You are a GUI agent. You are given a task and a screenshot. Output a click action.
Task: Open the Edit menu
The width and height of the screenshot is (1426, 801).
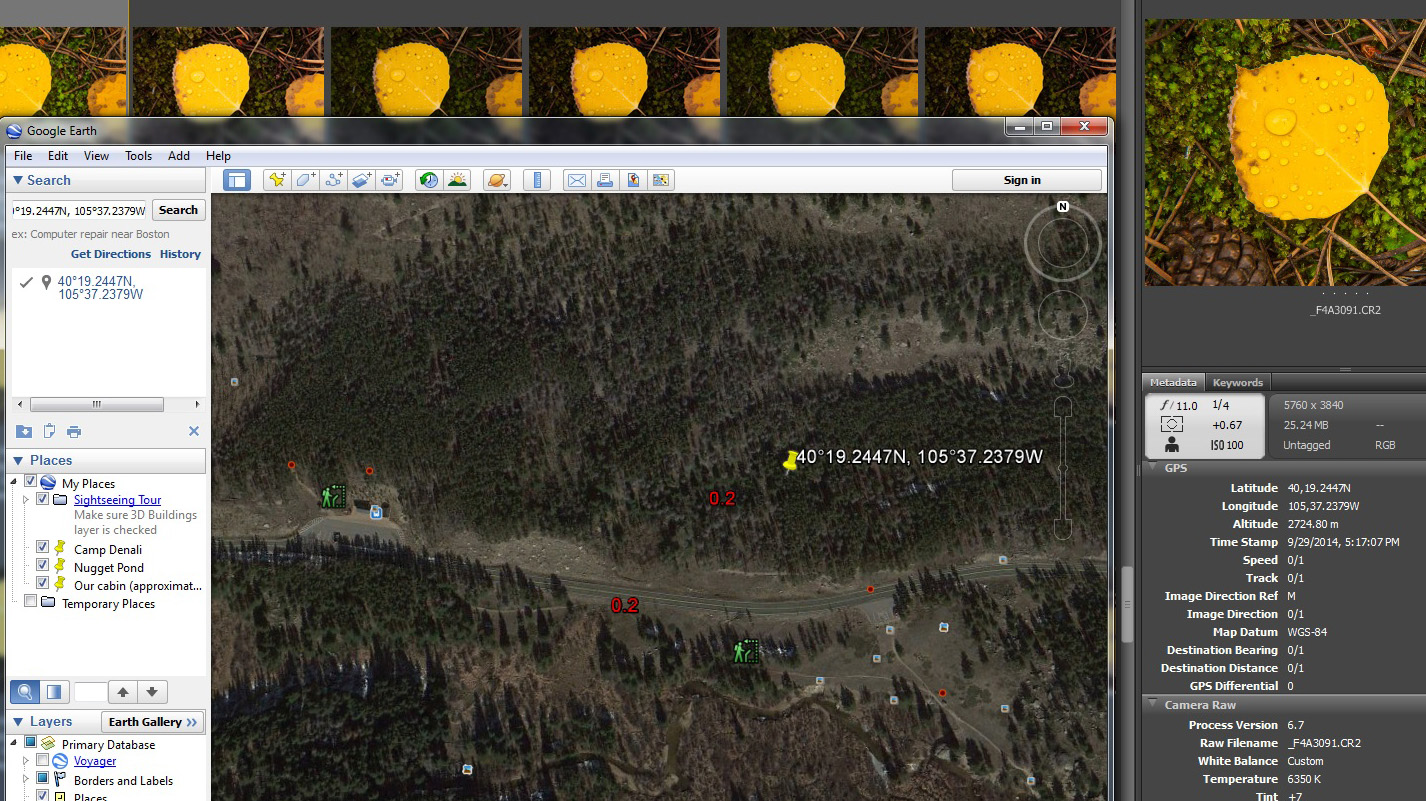coord(58,156)
